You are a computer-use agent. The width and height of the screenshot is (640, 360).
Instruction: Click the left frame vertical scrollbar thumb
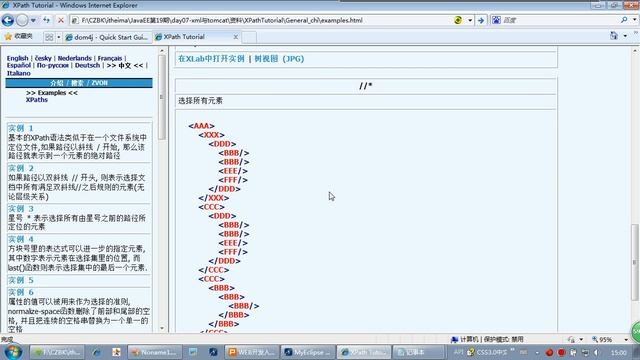(x=162, y=97)
